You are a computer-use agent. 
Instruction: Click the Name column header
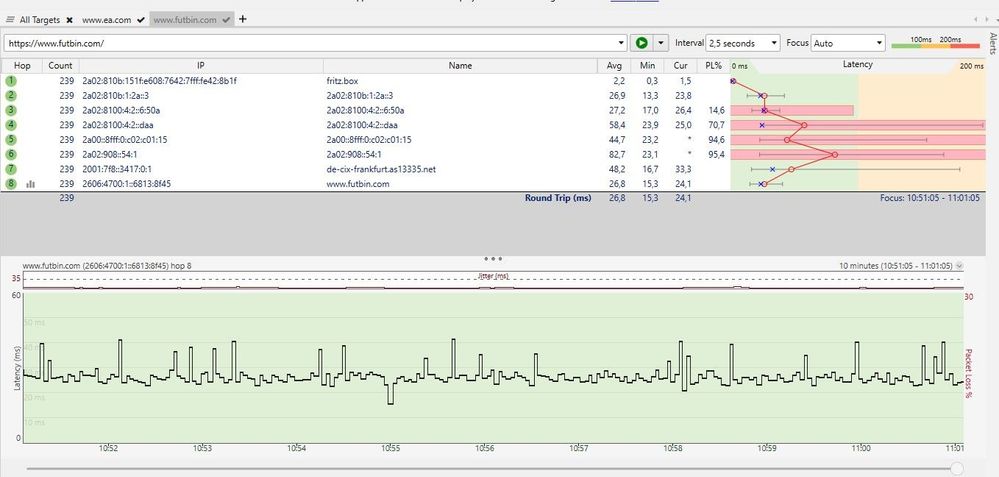460,66
